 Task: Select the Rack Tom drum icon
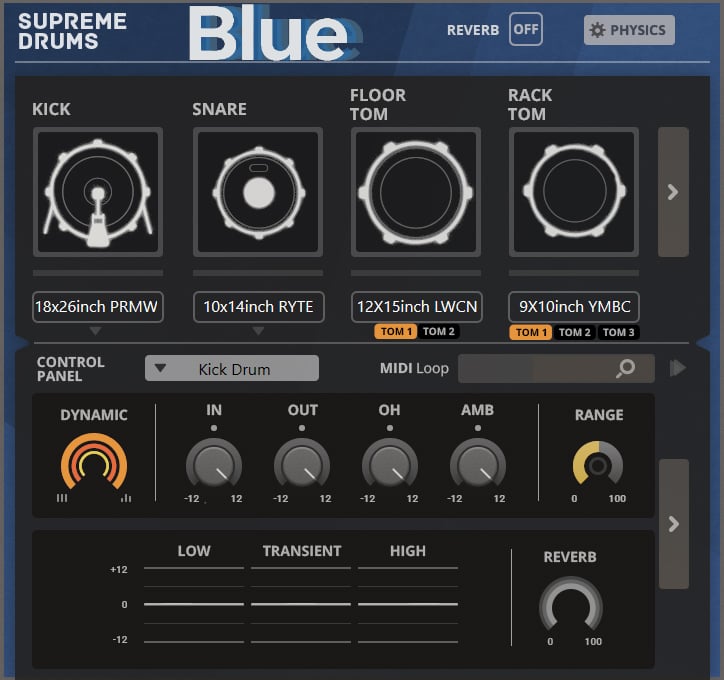pyautogui.click(x=573, y=192)
